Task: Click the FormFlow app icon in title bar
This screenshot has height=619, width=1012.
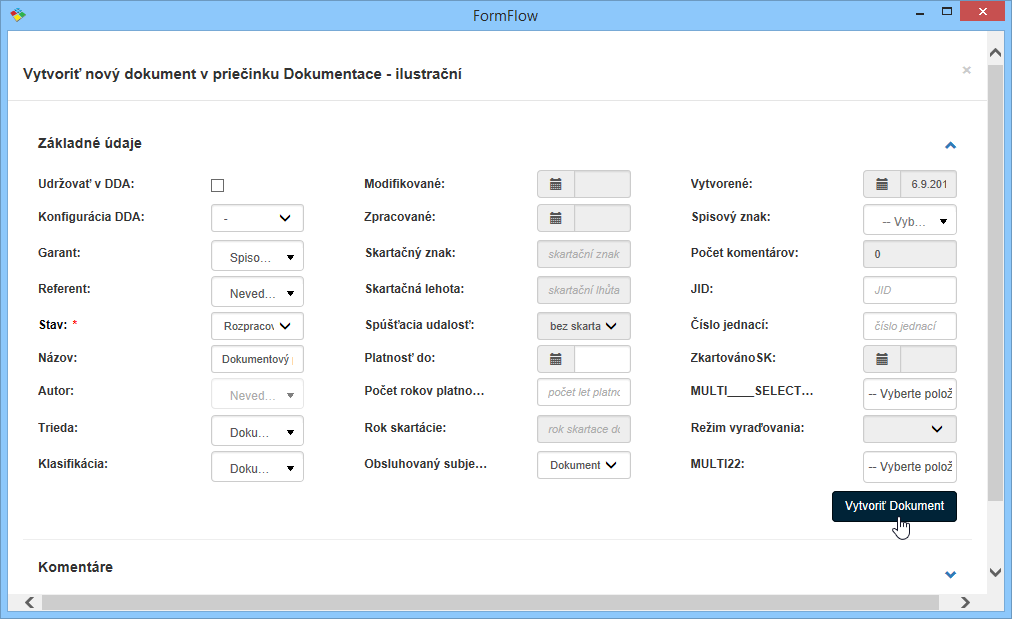Action: click(17, 15)
